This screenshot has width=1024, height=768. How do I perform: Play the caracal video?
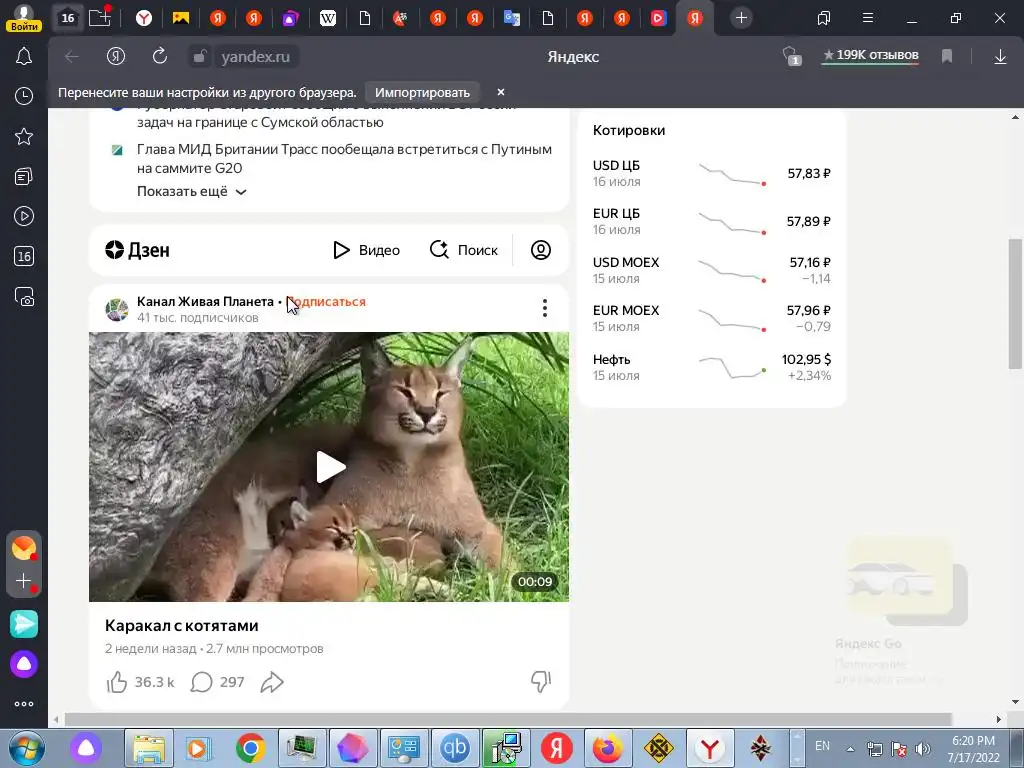(330, 467)
